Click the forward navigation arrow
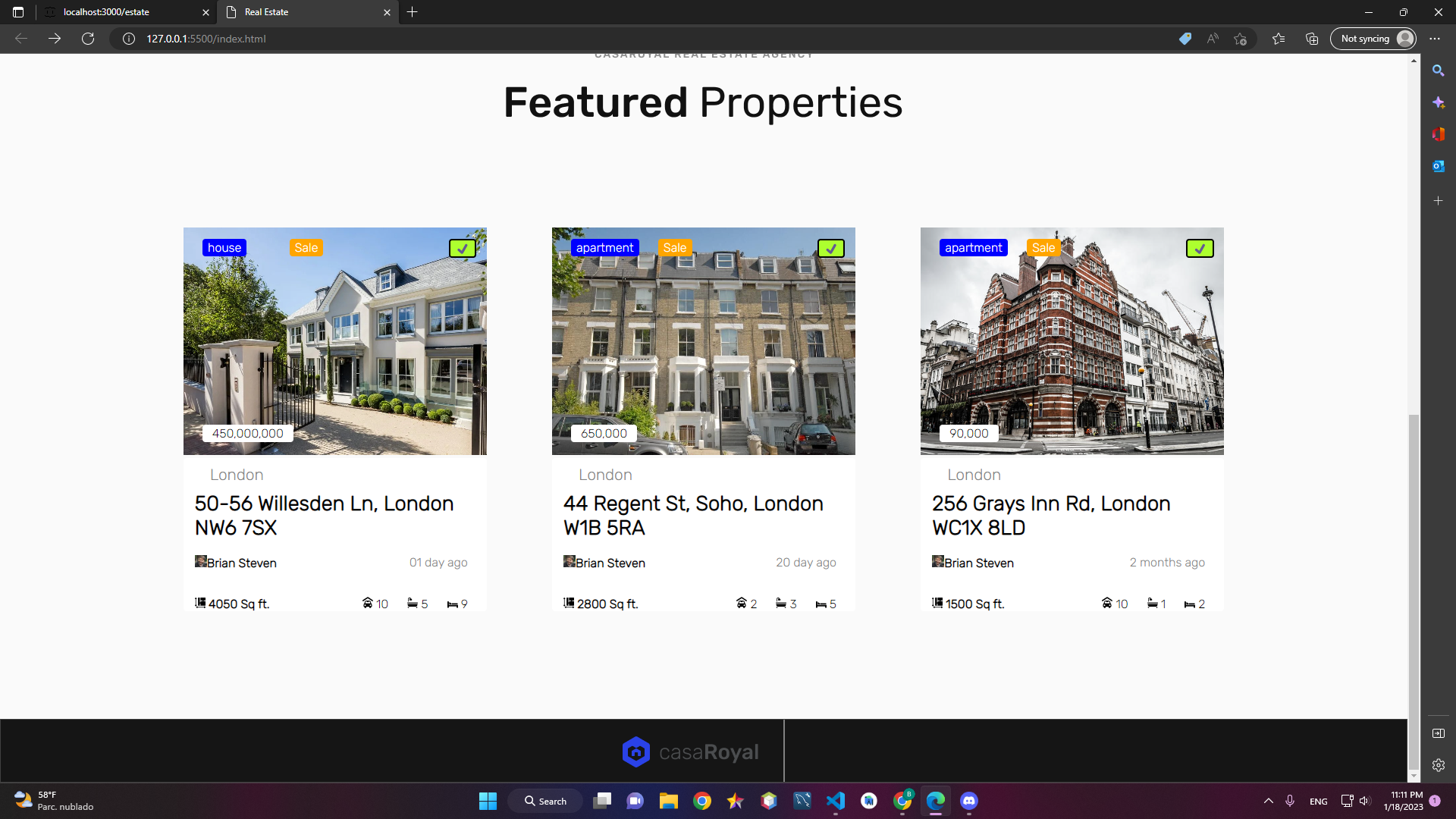 (55, 39)
